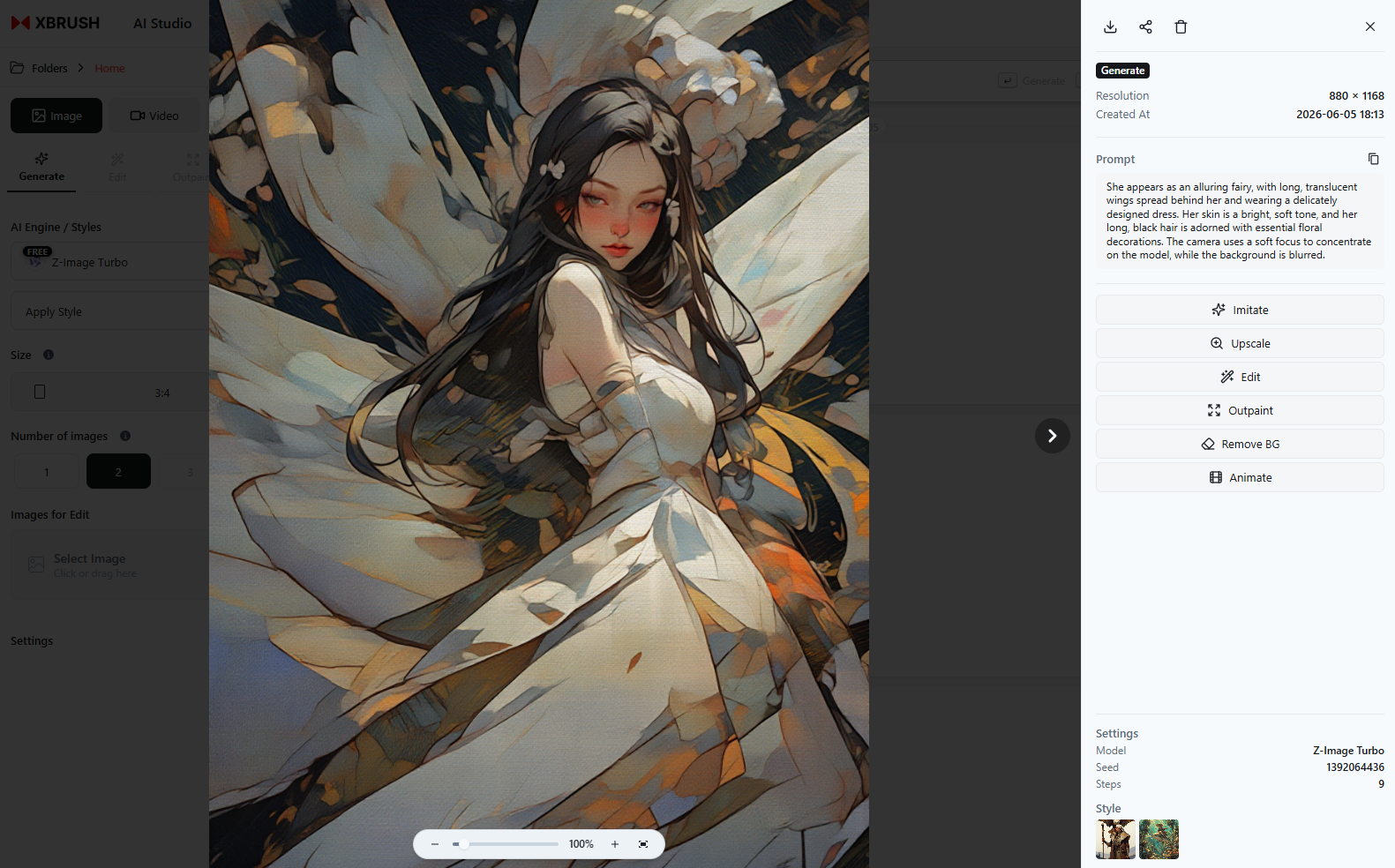1395x868 pixels.
Task: Open the 3:4 size selector
Action: (x=110, y=392)
